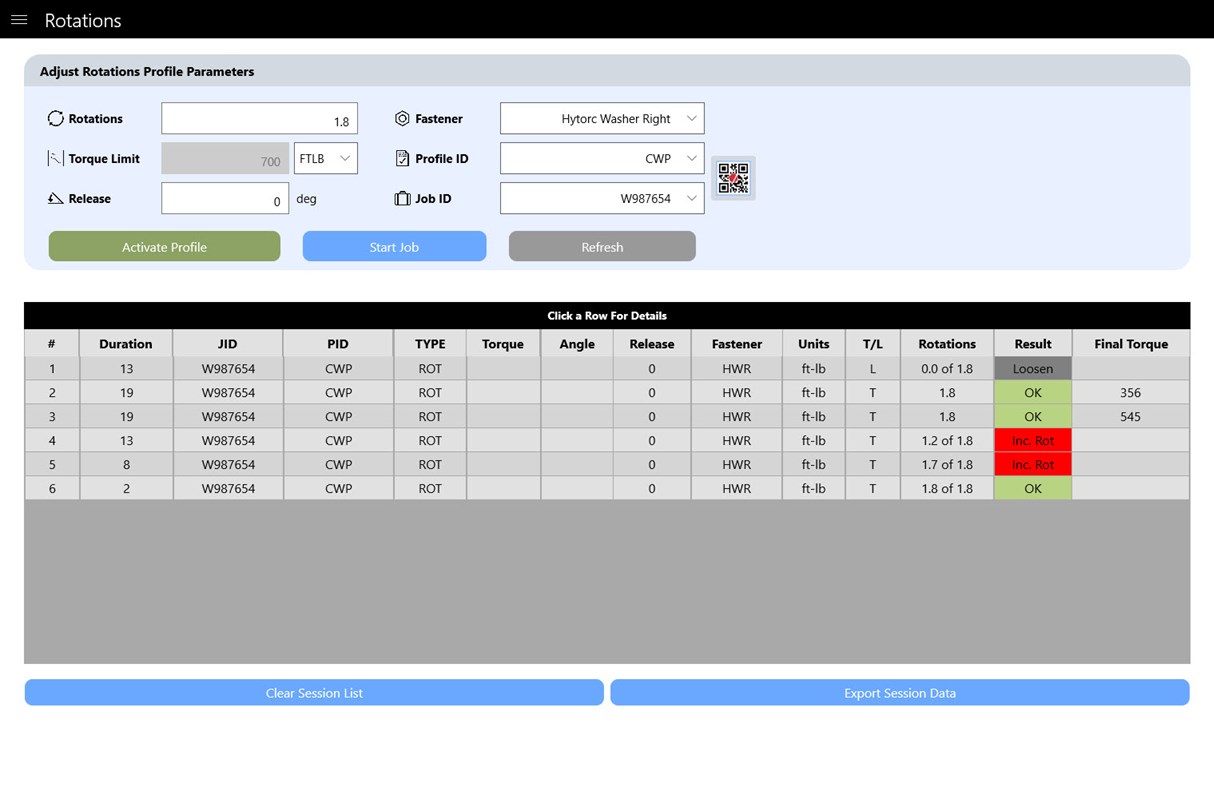The height and width of the screenshot is (787, 1214).
Task: Open the hamburger menu icon
Action: point(19,20)
